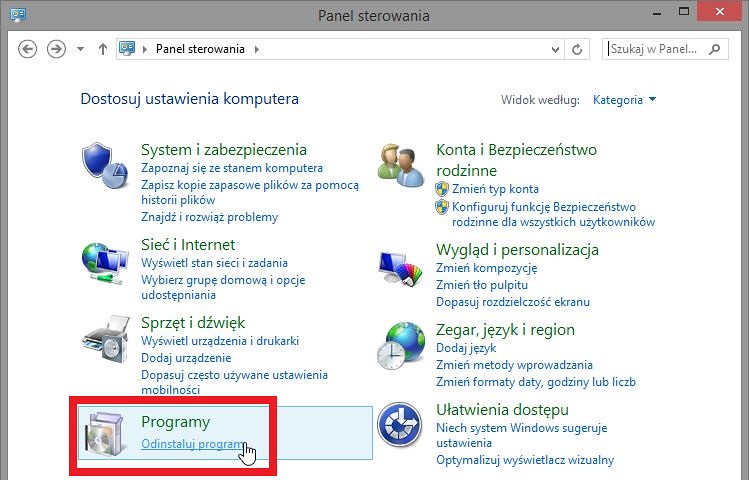749x480 pixels.
Task: Open the Kategoria view dropdown
Action: pyautogui.click(x=624, y=100)
